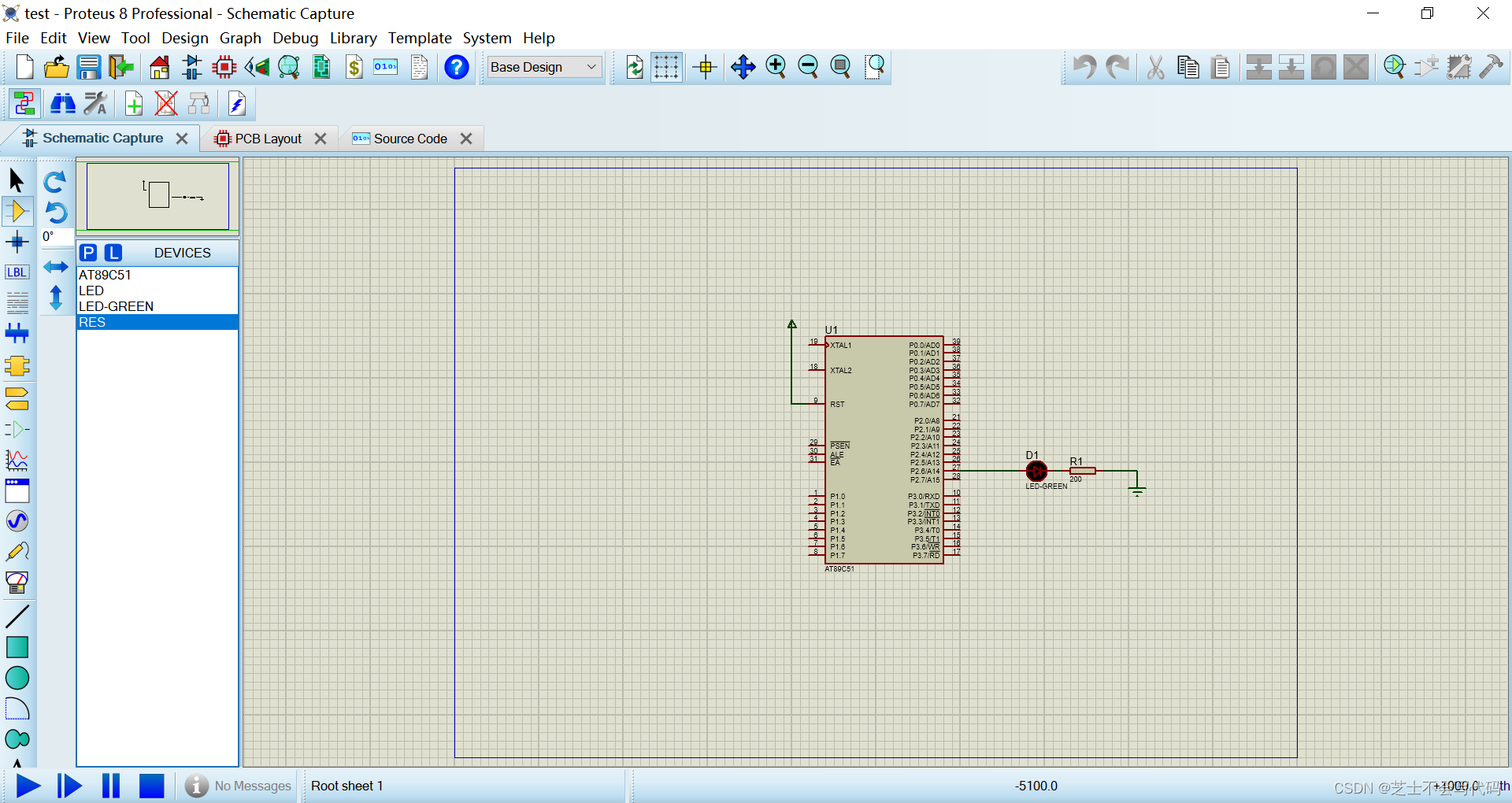Stop the simulation
The width and height of the screenshot is (1512, 803).
(x=151, y=786)
